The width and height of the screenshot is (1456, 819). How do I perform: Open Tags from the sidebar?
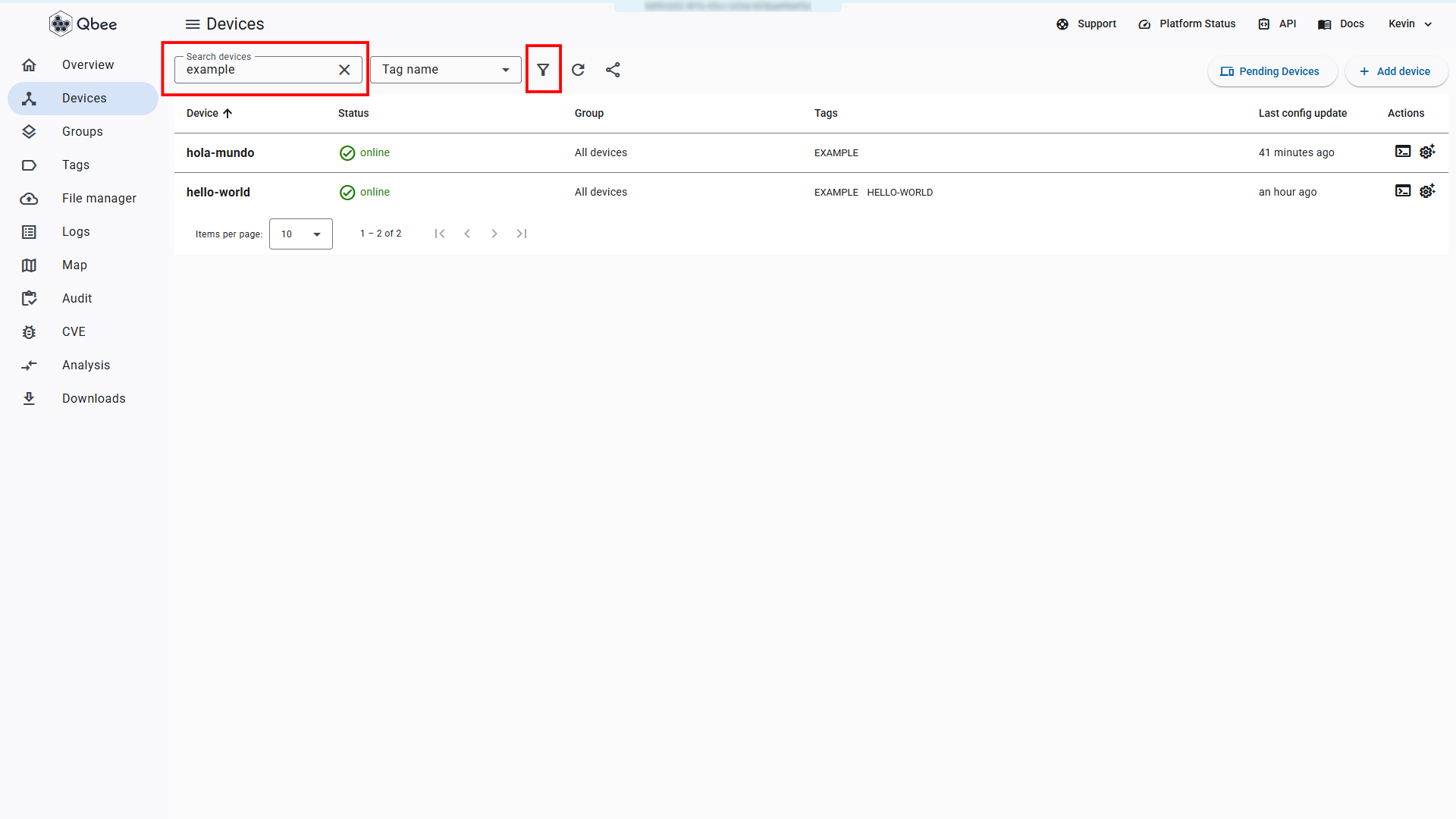coord(83,165)
